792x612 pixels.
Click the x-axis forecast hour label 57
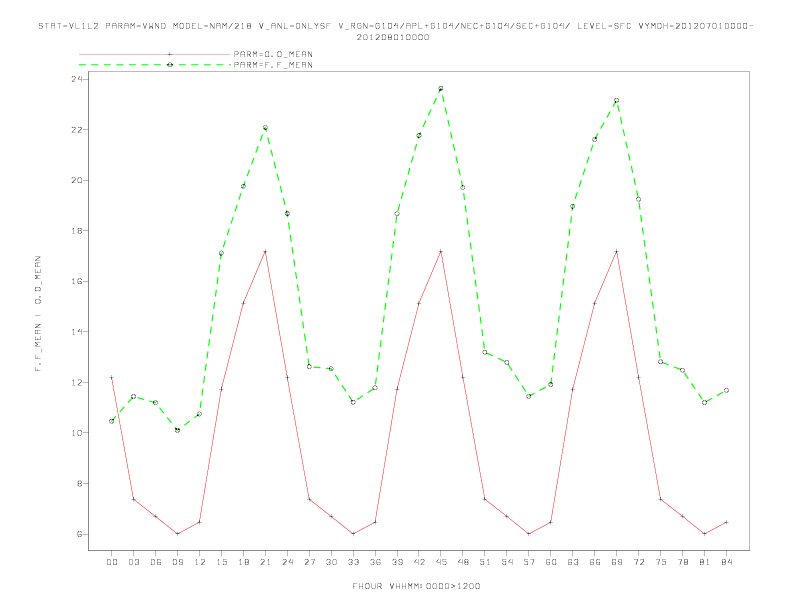(x=529, y=562)
